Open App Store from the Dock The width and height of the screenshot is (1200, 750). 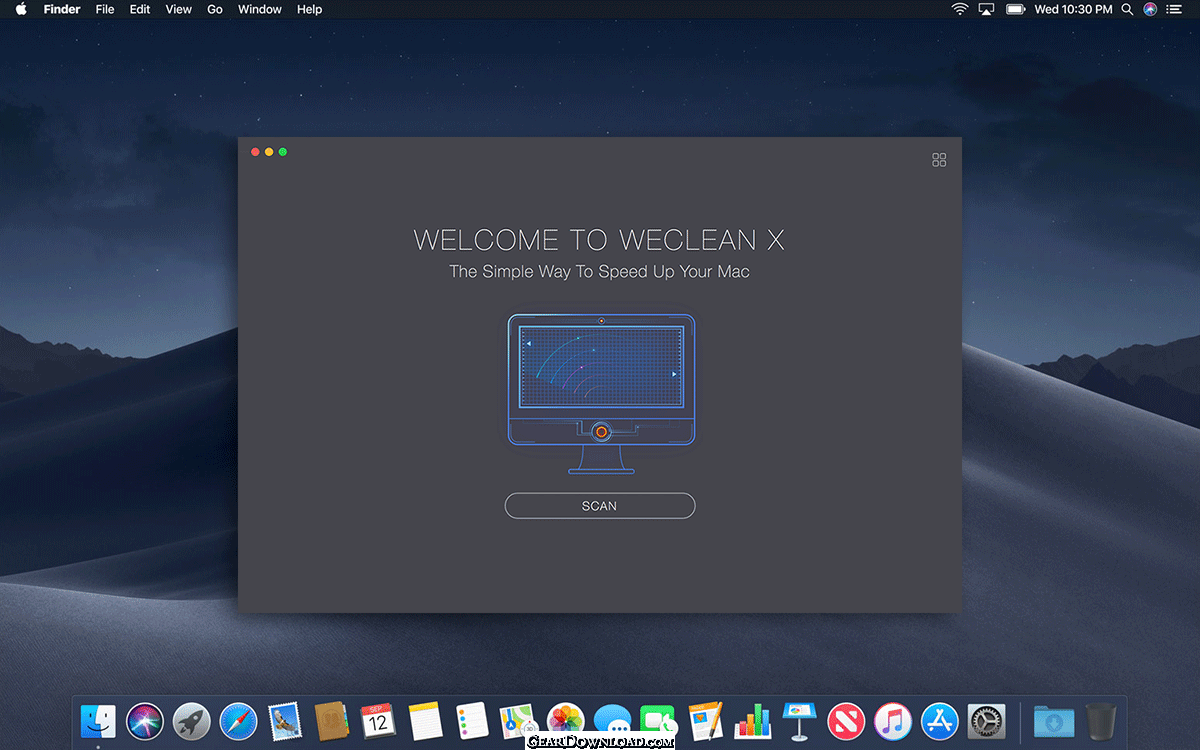click(x=939, y=720)
